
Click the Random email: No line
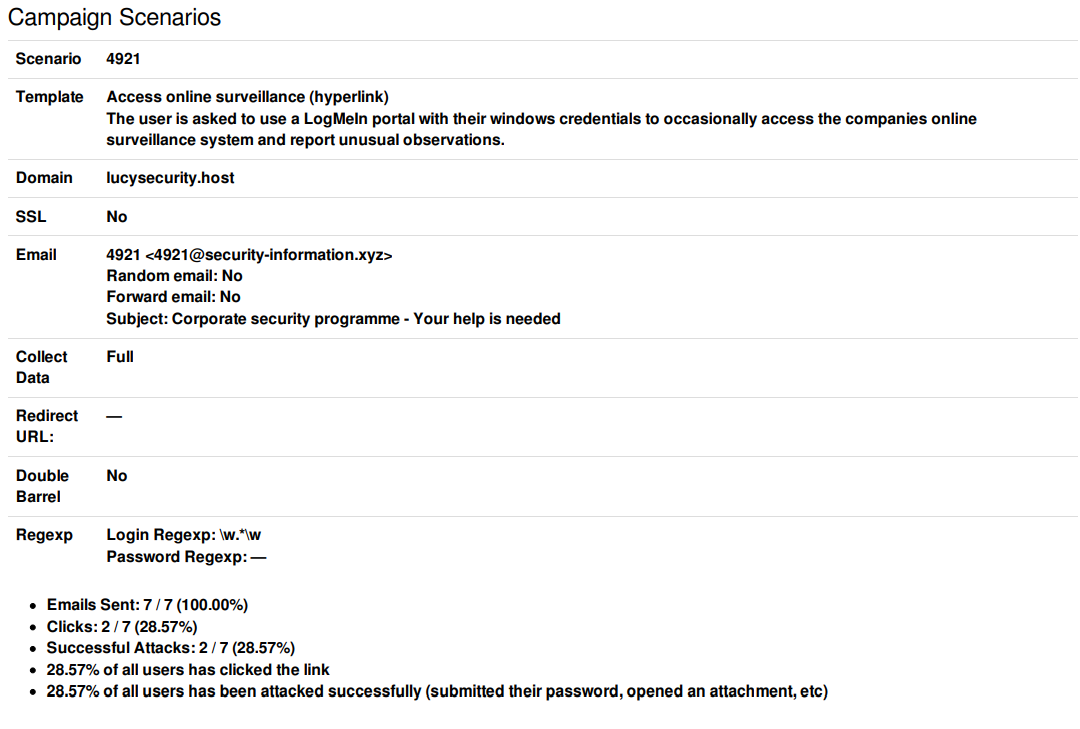pos(174,276)
